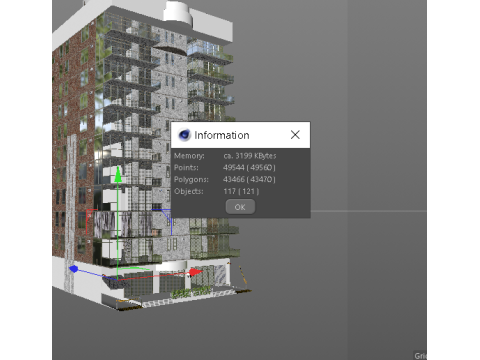Click the Polygons value '43466 ( 43470 )'

point(249,179)
